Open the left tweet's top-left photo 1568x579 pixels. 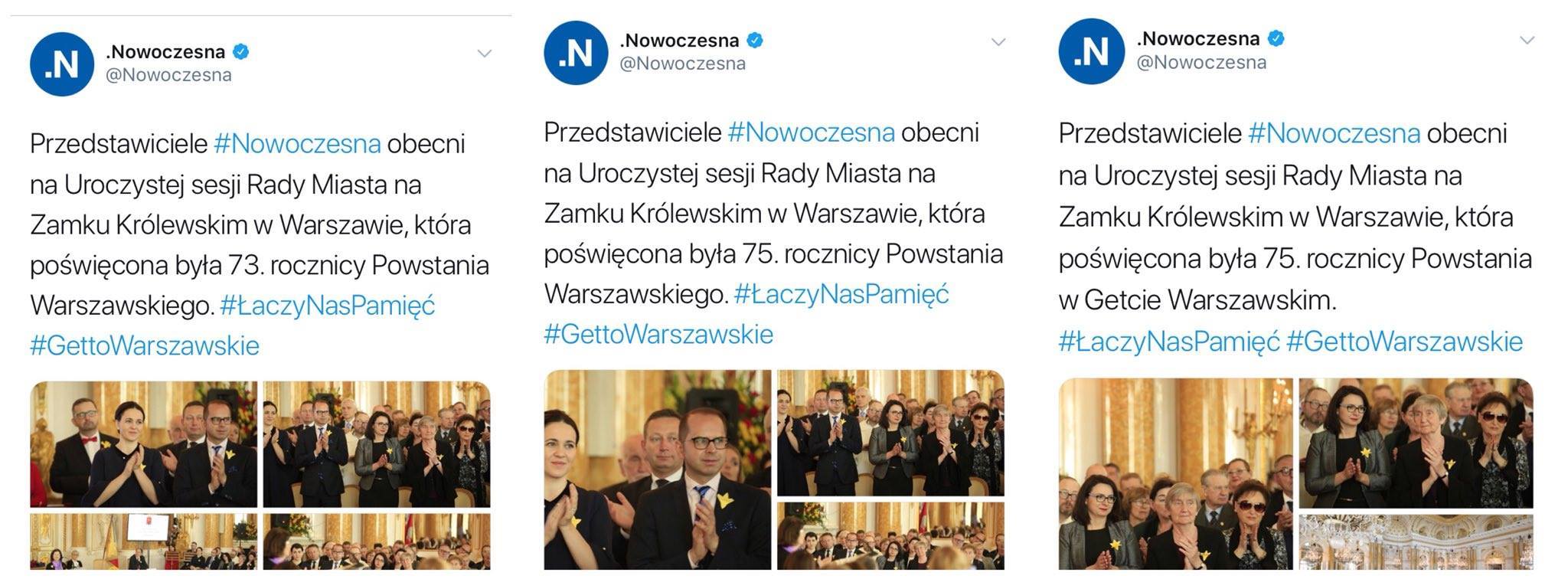click(144, 444)
